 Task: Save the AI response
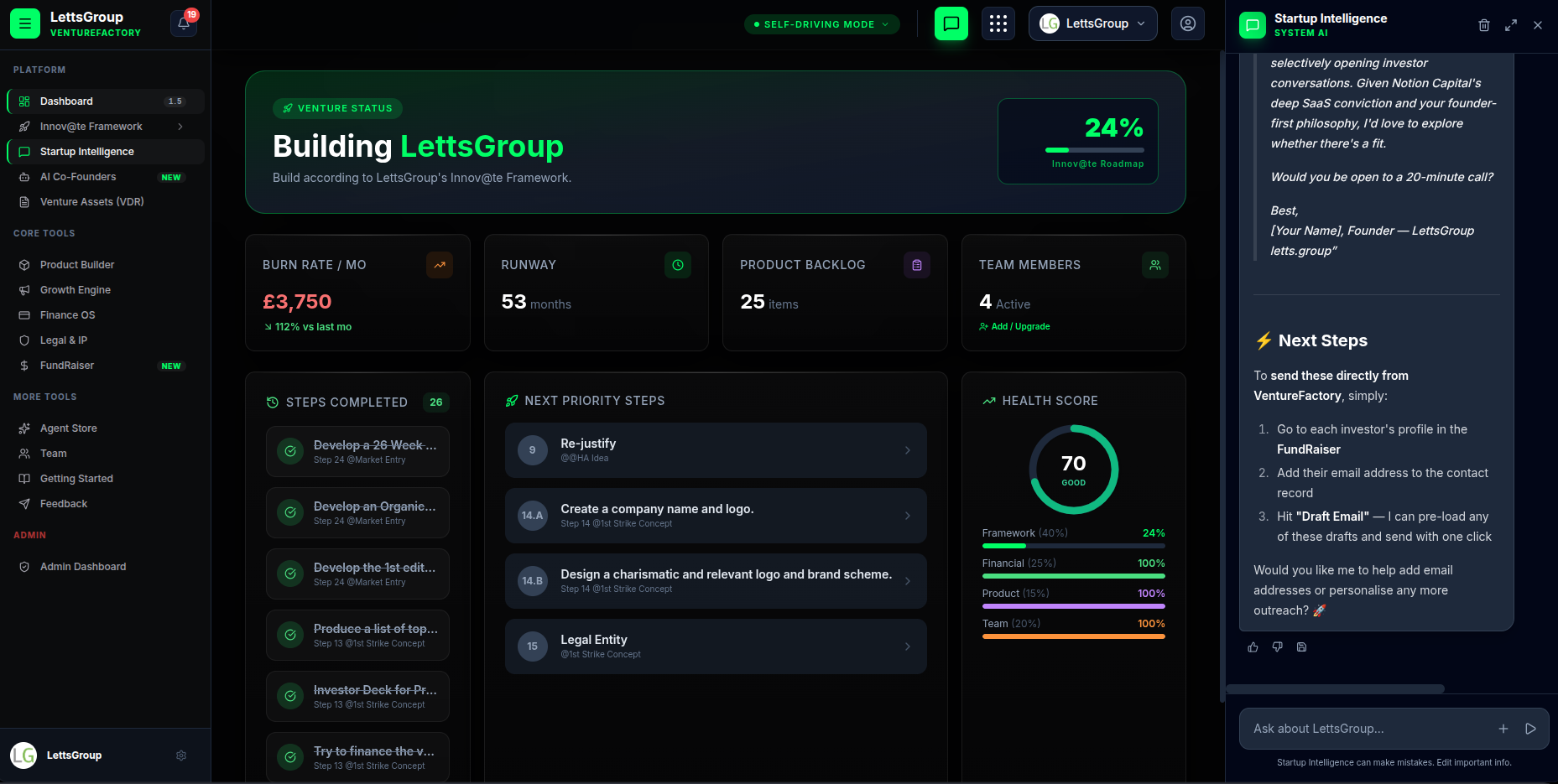point(1301,647)
